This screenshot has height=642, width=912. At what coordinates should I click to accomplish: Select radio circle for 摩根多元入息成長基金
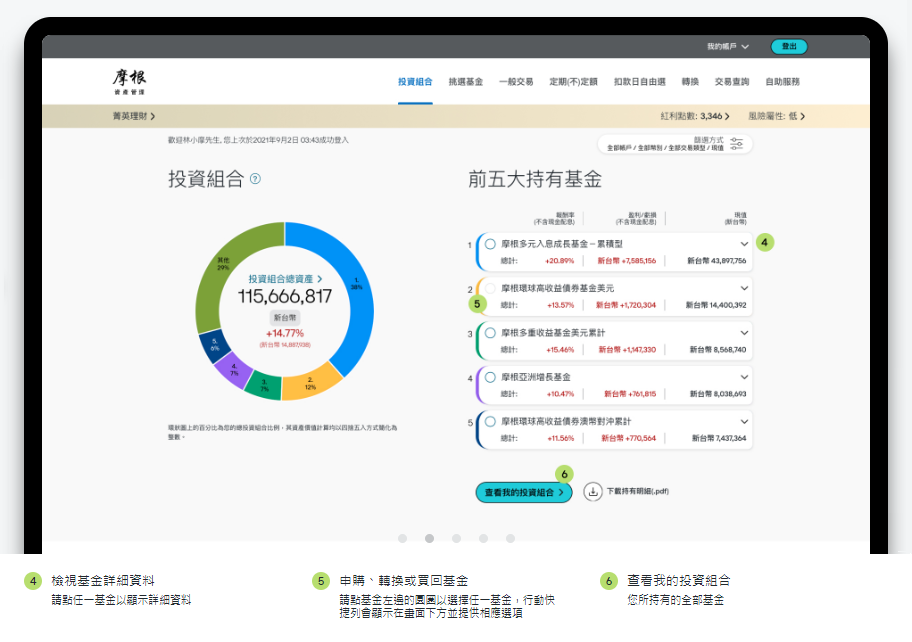point(490,244)
